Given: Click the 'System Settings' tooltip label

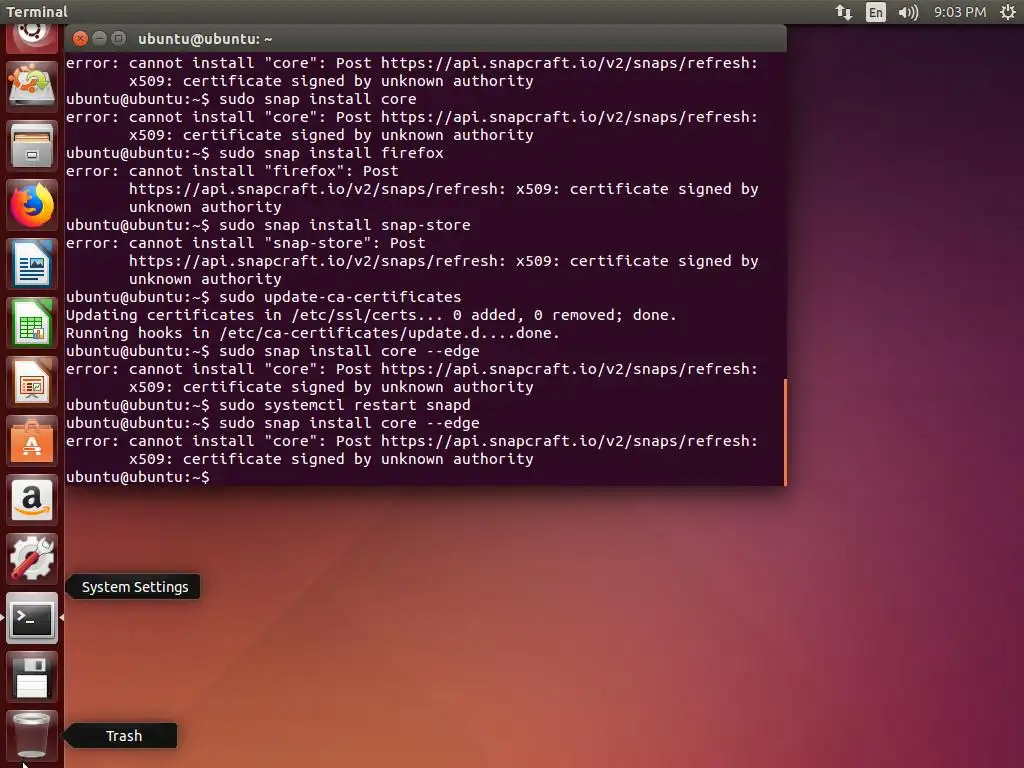Looking at the screenshot, I should pos(135,587).
